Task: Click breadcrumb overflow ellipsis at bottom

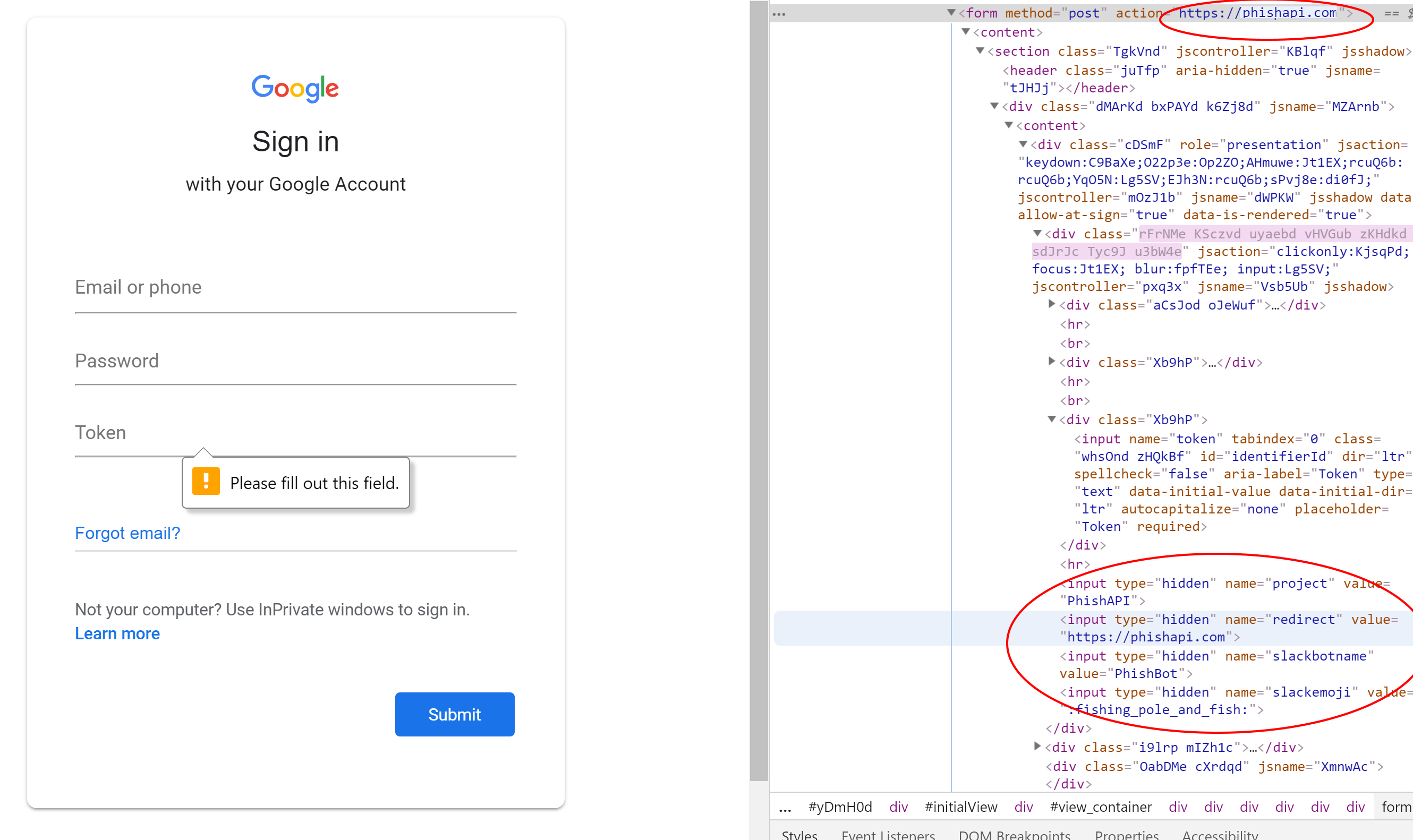Action: (785, 808)
